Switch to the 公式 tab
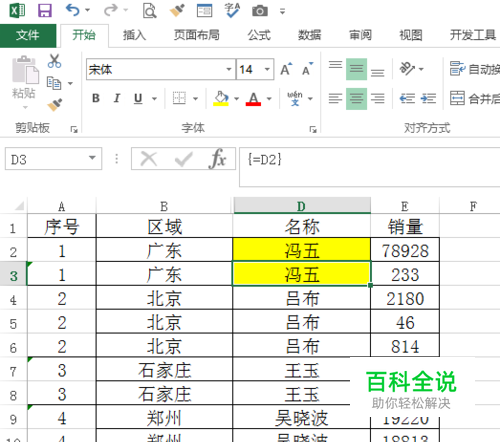The width and height of the screenshot is (500, 442). point(259,35)
